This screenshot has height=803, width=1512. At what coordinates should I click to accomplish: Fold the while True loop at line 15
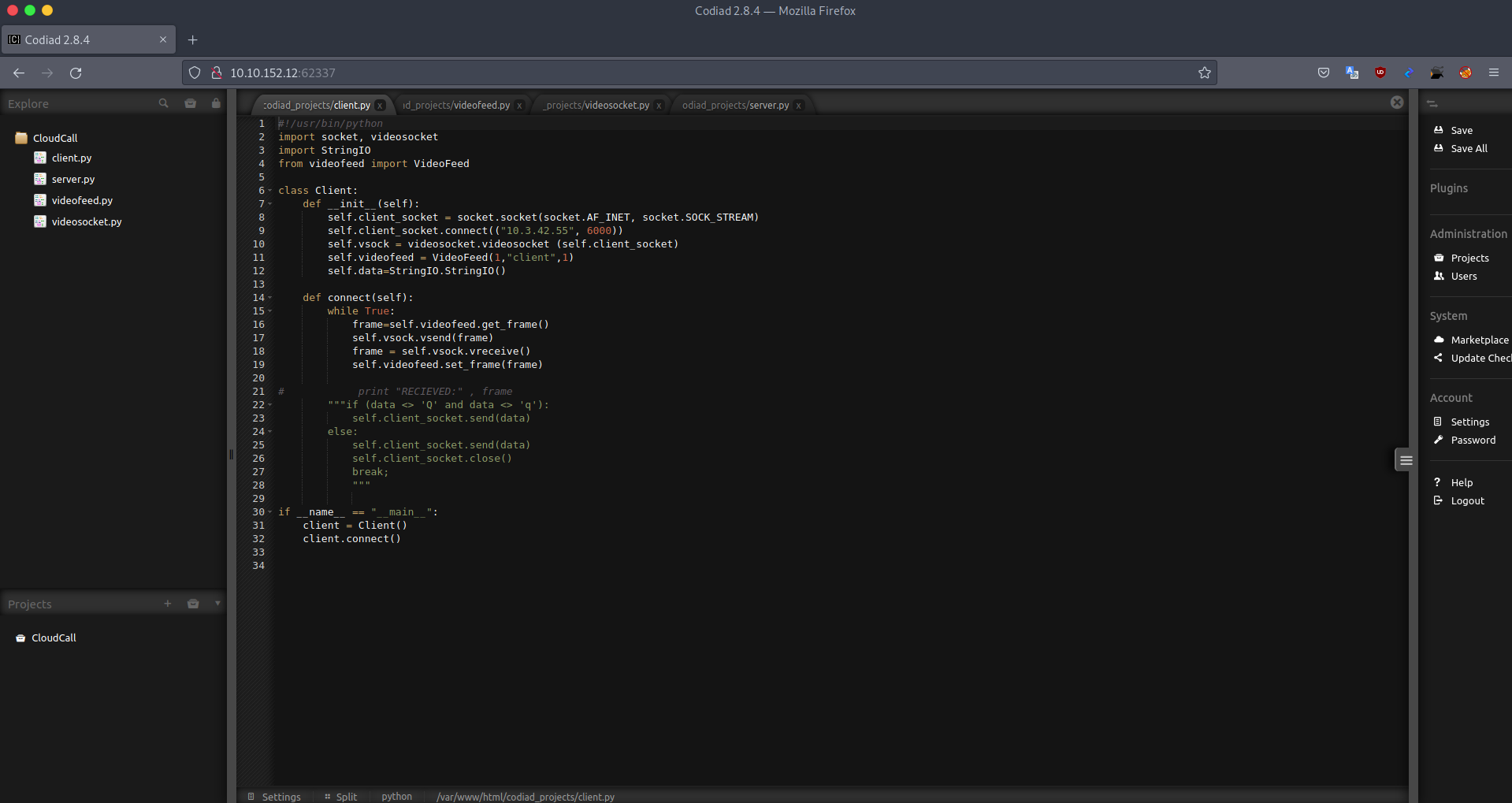pyautogui.click(x=269, y=311)
